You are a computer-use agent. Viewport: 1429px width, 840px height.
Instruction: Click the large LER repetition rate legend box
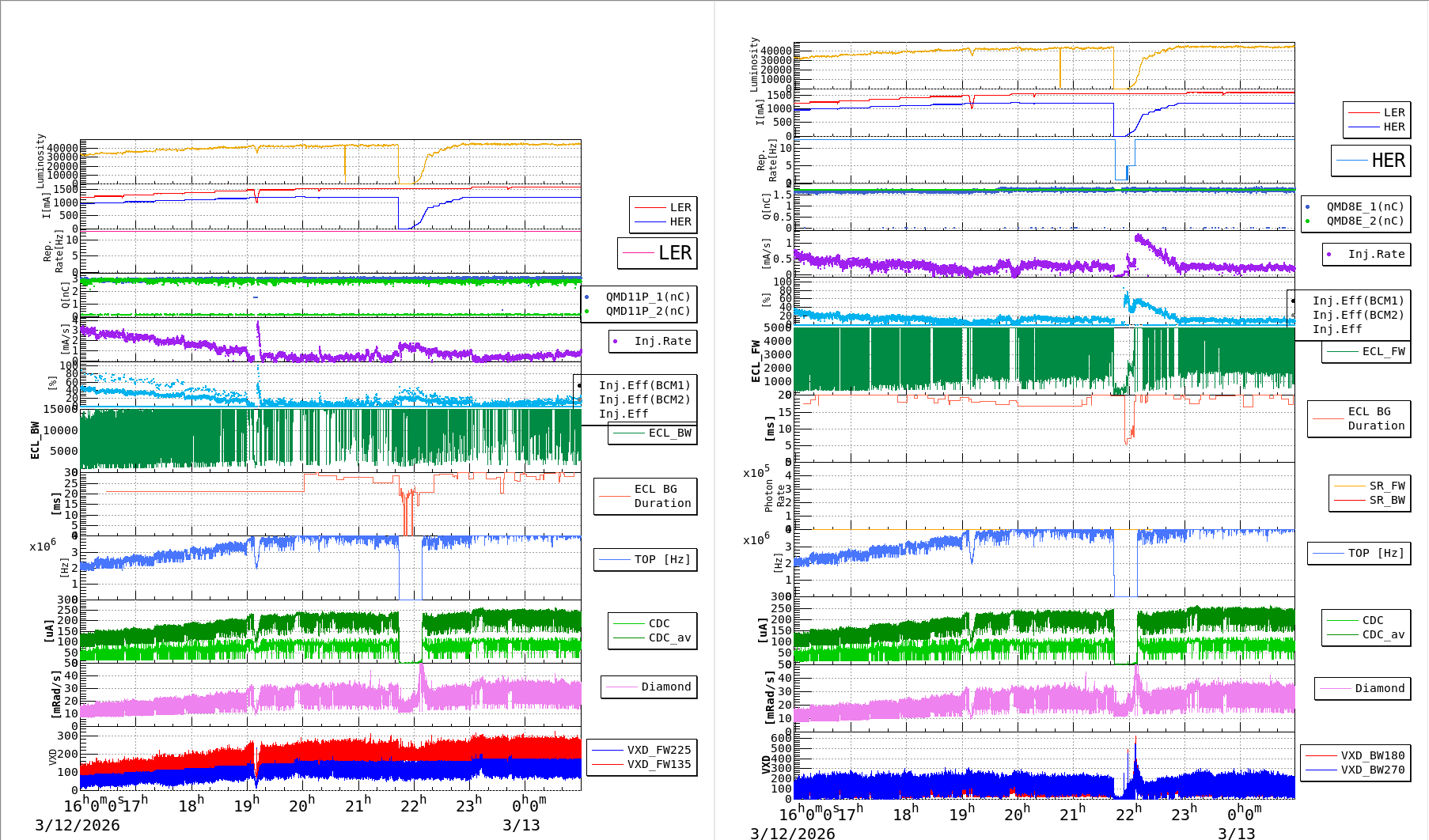[658, 253]
